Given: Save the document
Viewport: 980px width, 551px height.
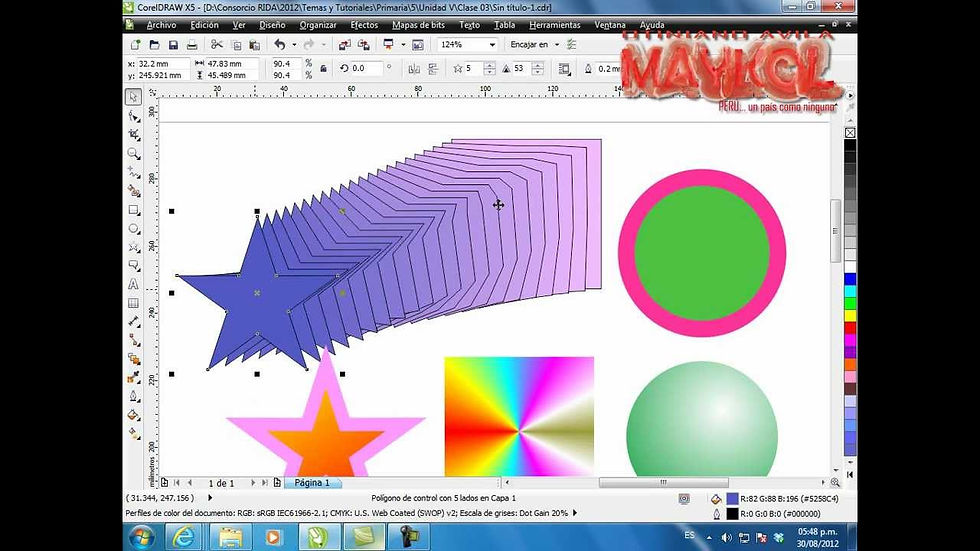Looking at the screenshot, I should coord(173,45).
